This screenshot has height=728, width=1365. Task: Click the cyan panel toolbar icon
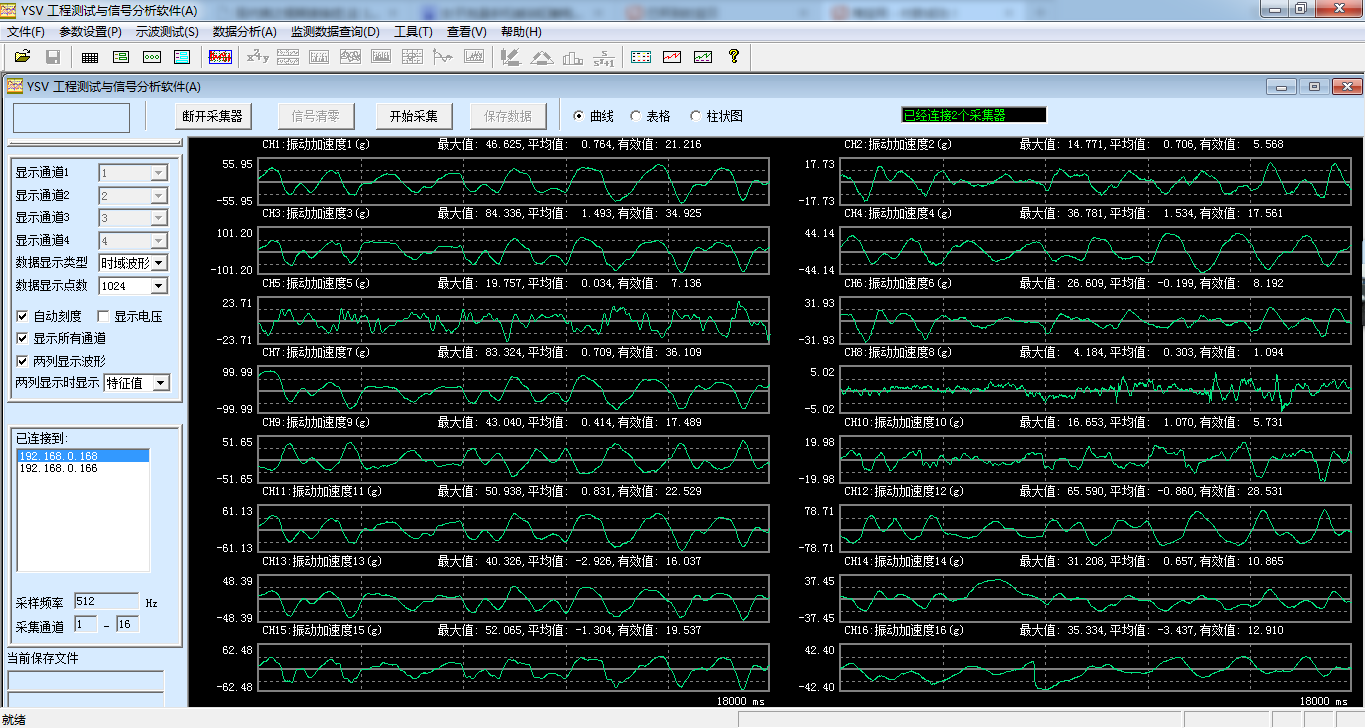(x=182, y=57)
